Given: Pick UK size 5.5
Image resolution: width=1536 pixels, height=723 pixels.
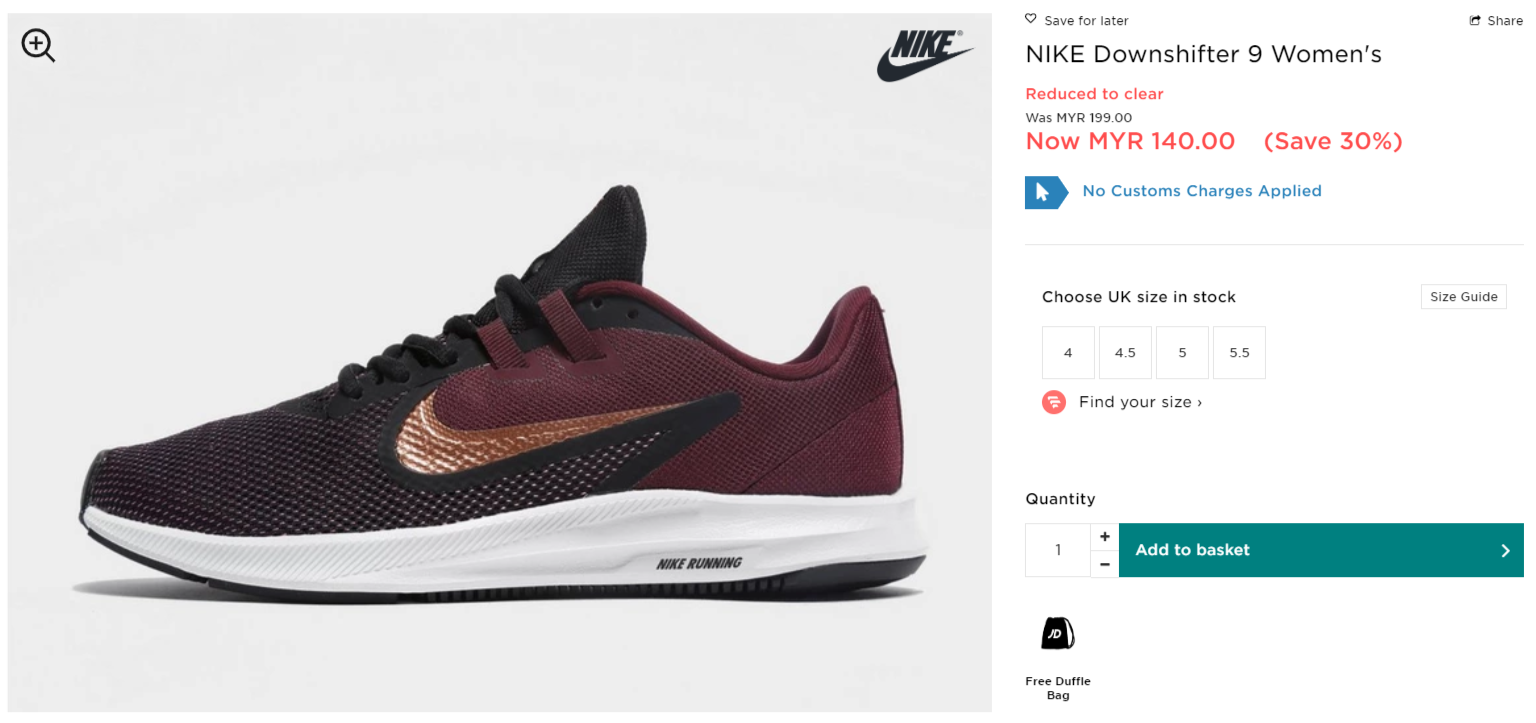Looking at the screenshot, I should click(x=1239, y=353).
